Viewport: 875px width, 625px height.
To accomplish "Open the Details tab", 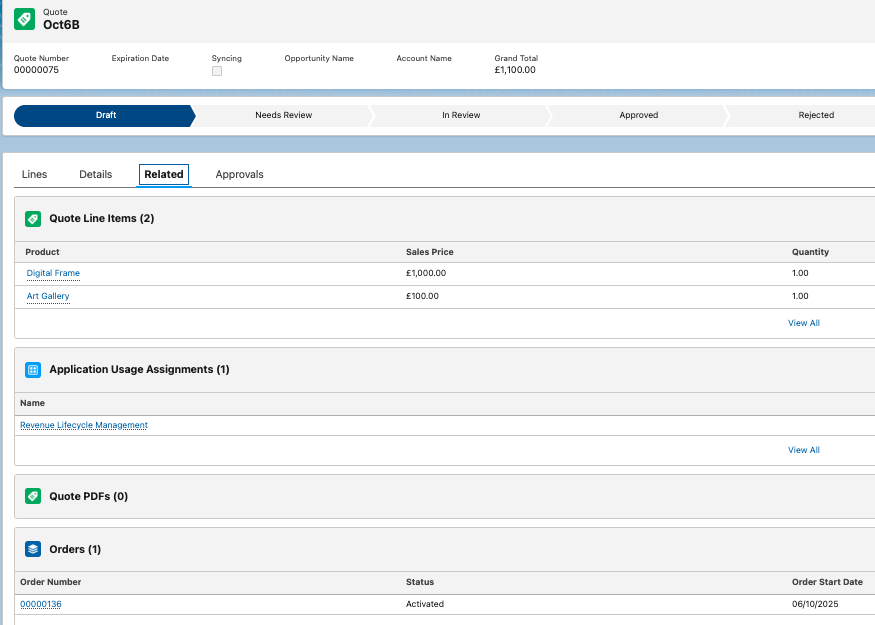I will click(96, 174).
